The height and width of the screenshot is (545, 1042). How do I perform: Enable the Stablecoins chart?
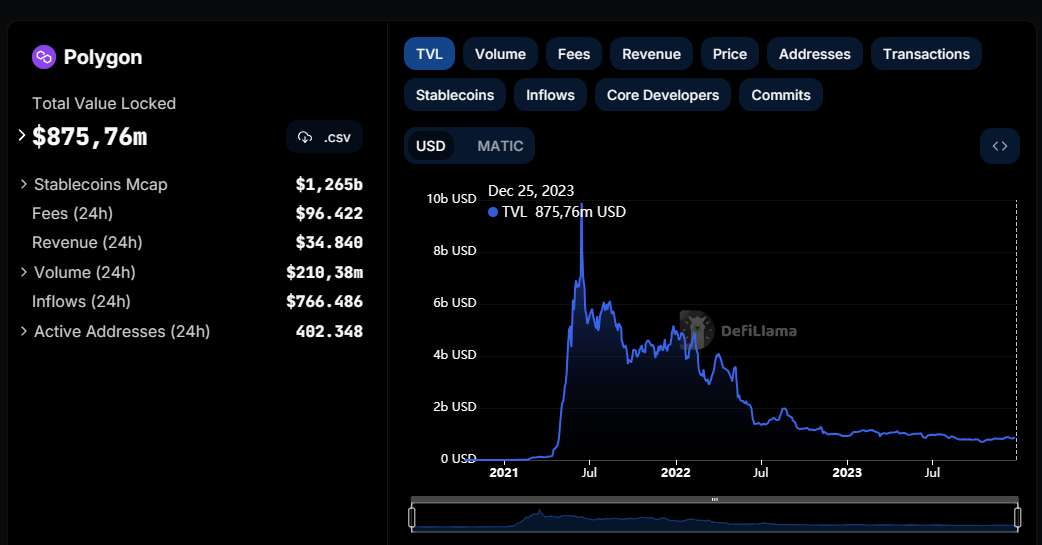point(455,95)
